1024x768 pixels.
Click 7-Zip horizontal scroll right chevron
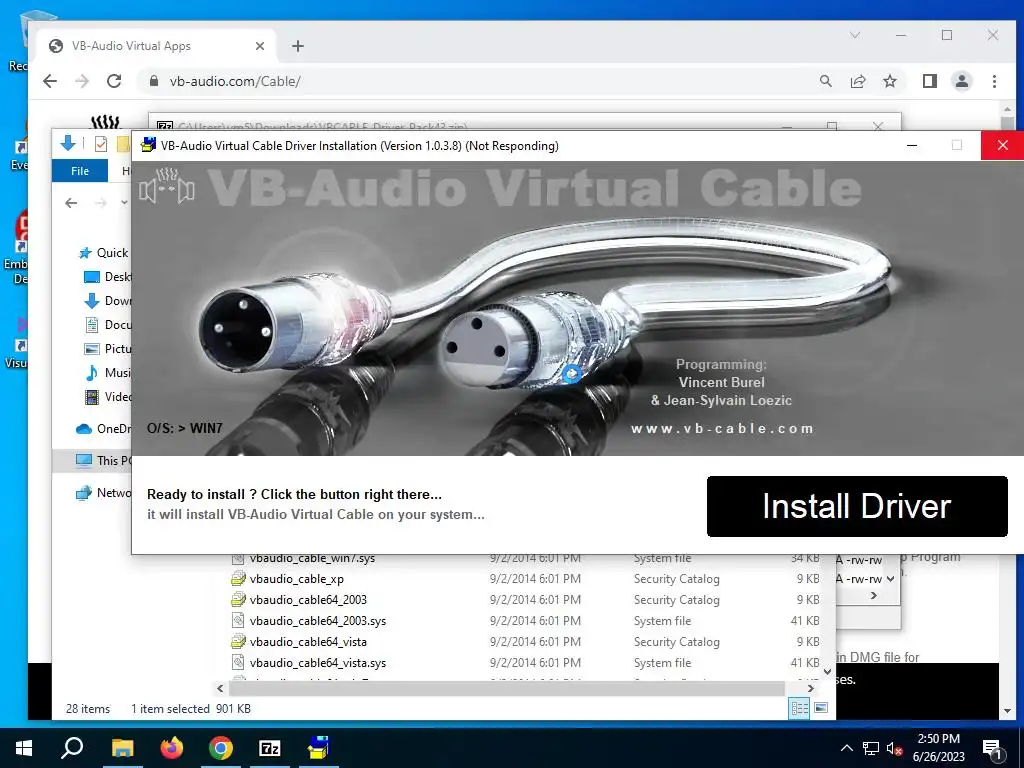874,596
